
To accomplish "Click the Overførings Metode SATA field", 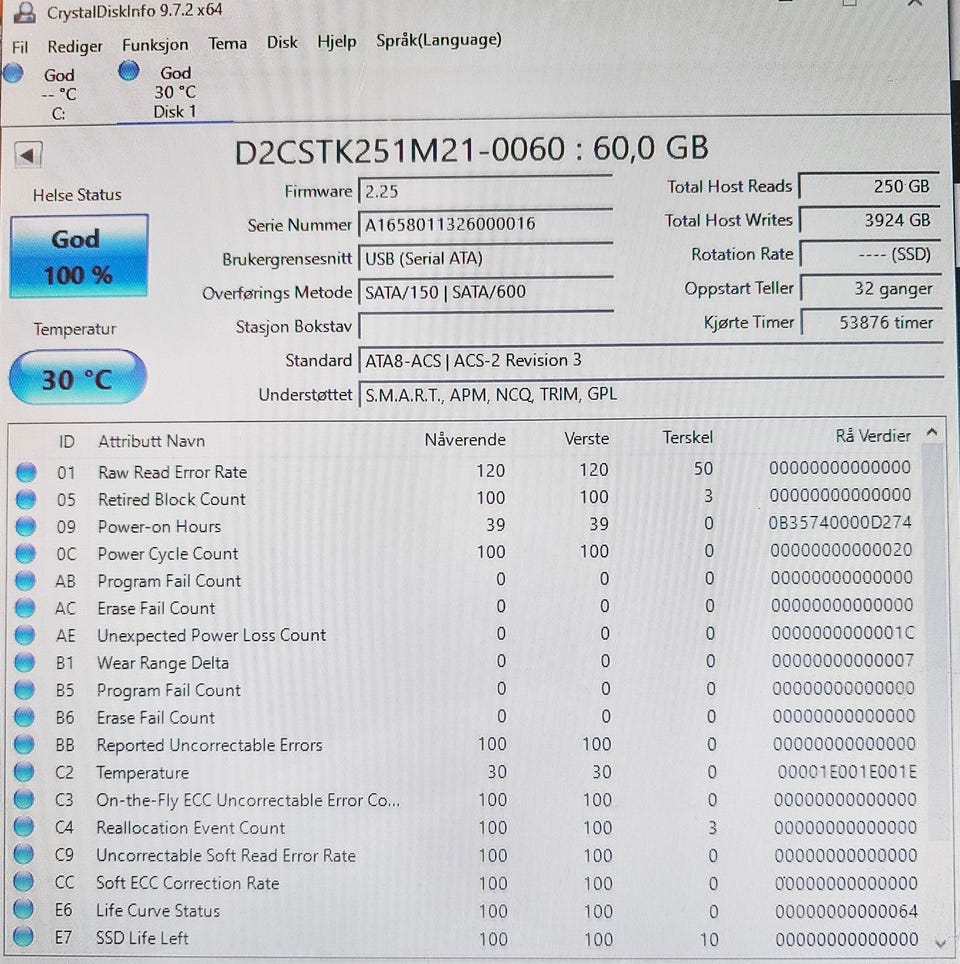I will 485,292.
